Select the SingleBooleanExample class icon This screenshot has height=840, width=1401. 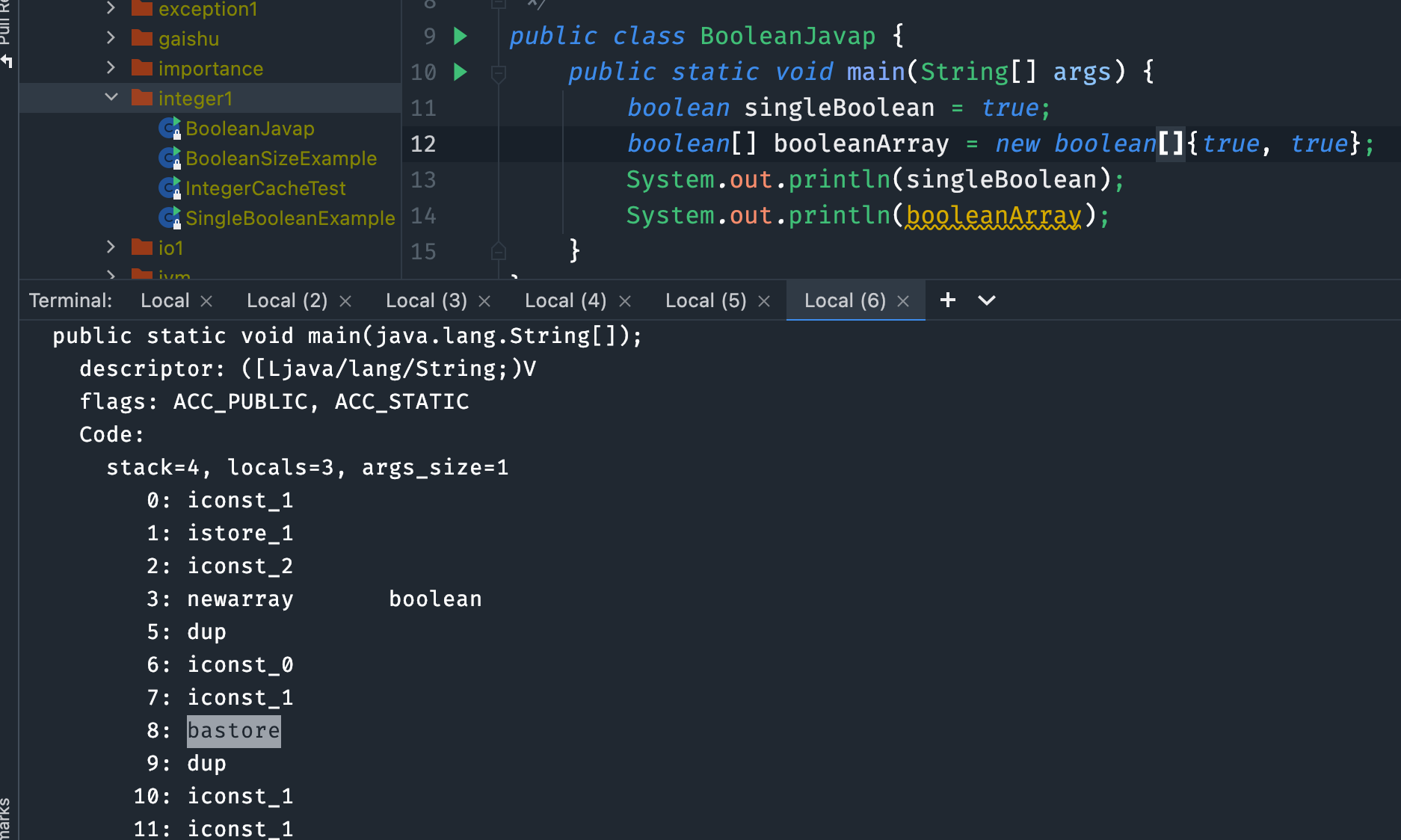pos(169,217)
